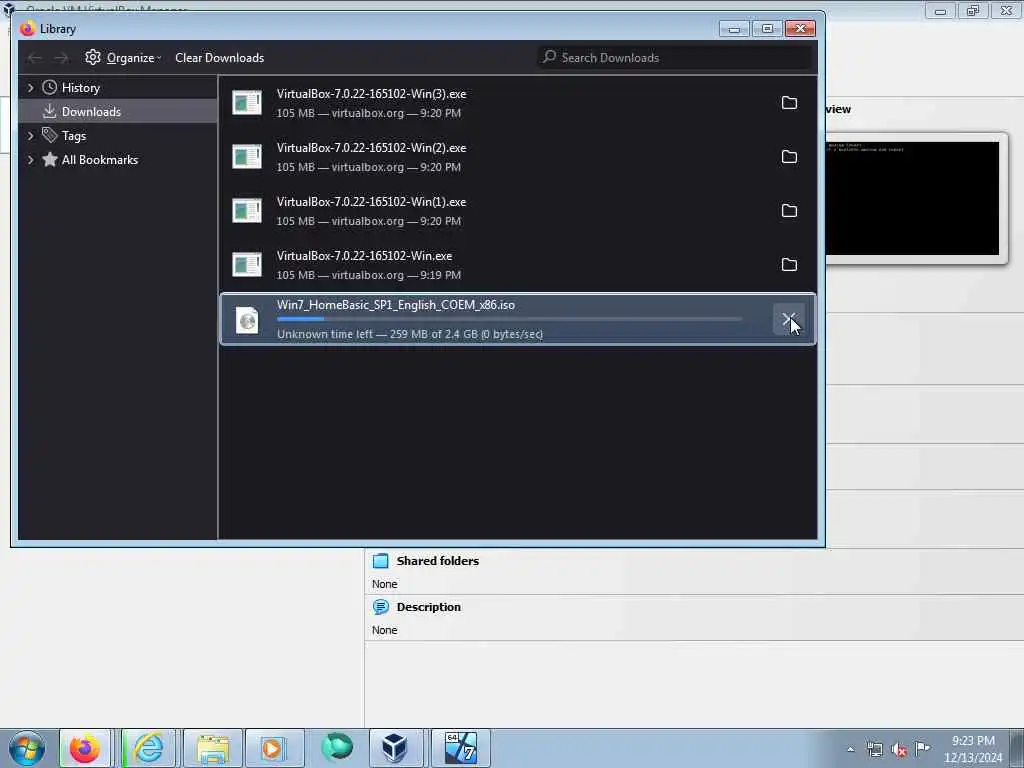Click the muted volume tray icon
1024x768 pixels.
coord(899,750)
